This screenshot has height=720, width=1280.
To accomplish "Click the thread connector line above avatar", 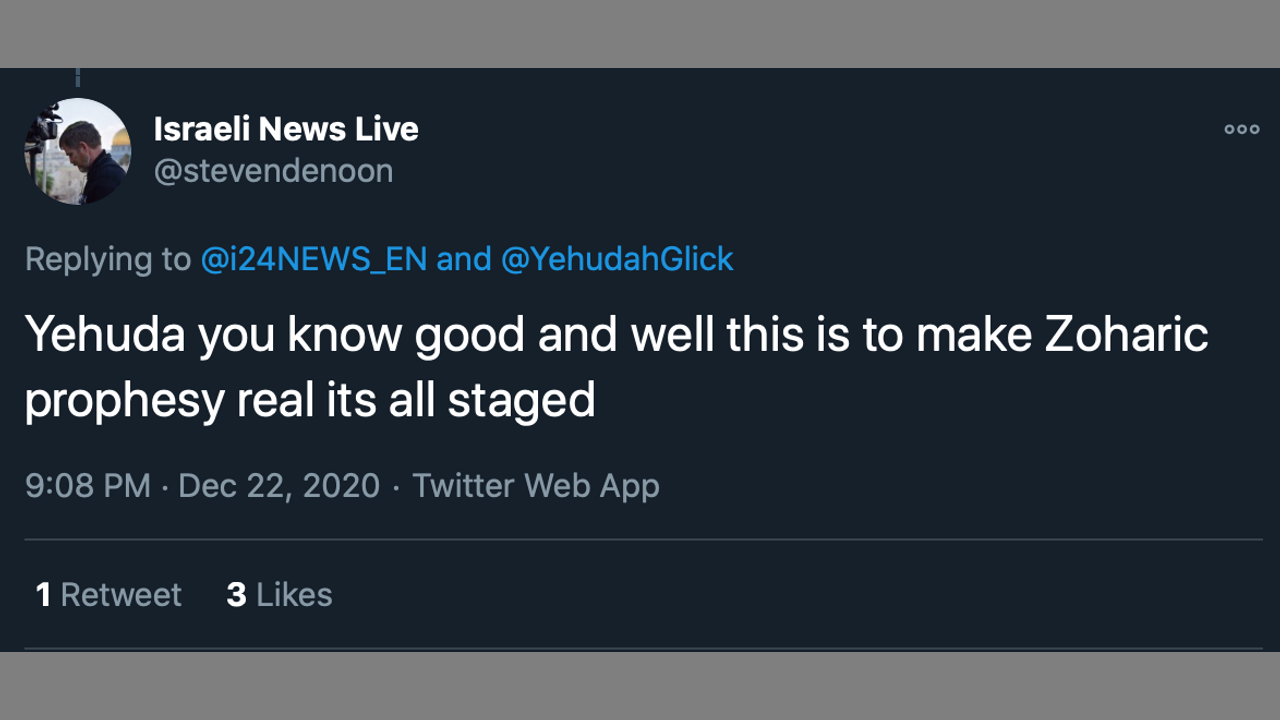I will pyautogui.click(x=78, y=77).
